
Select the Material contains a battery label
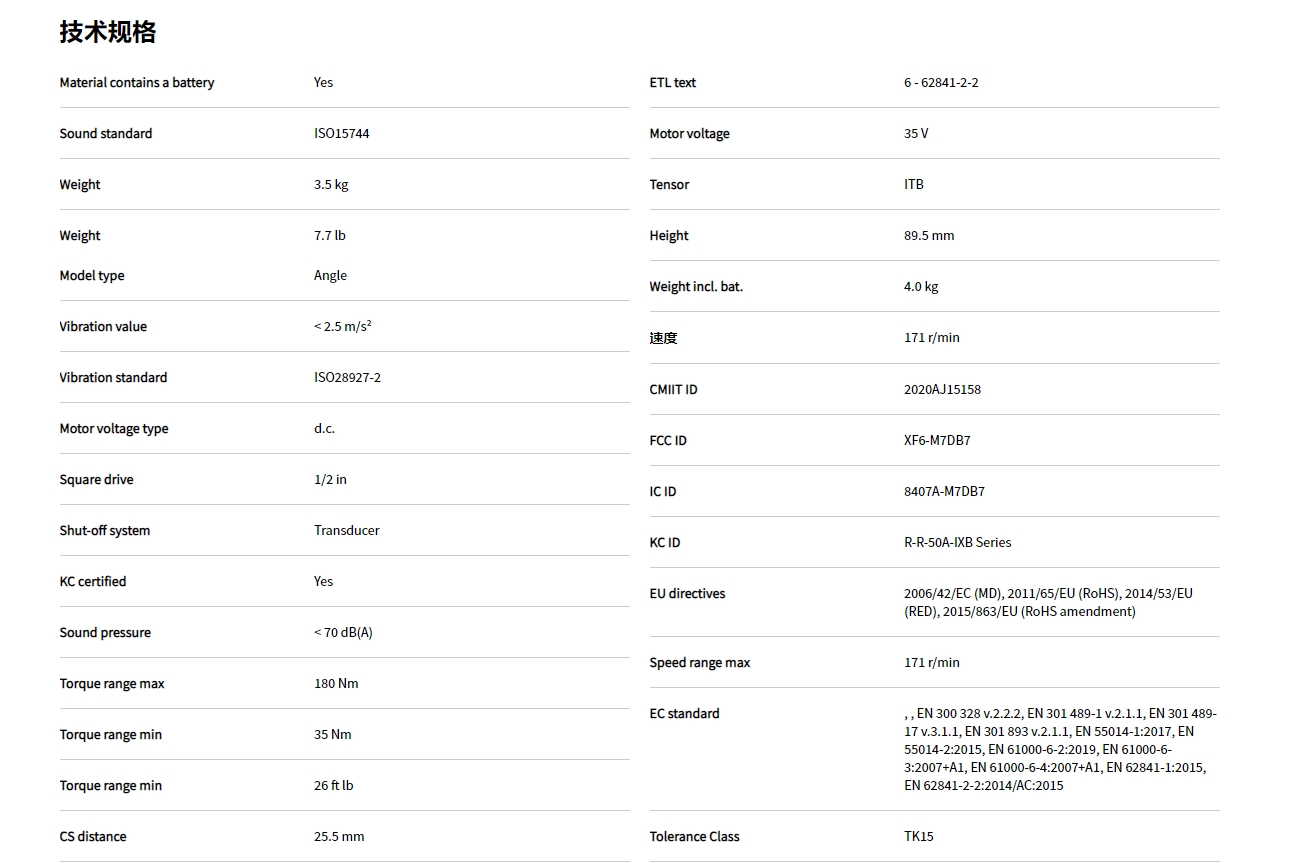coord(137,83)
